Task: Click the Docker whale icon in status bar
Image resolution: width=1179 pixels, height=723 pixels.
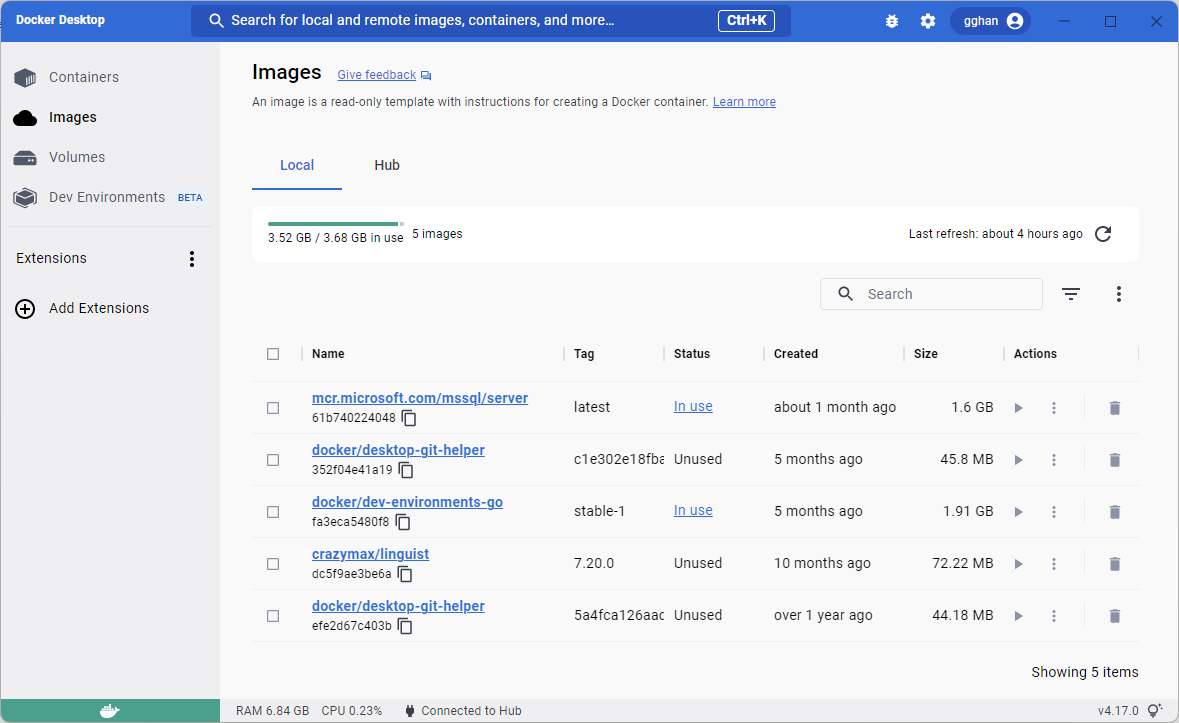Action: click(110, 711)
